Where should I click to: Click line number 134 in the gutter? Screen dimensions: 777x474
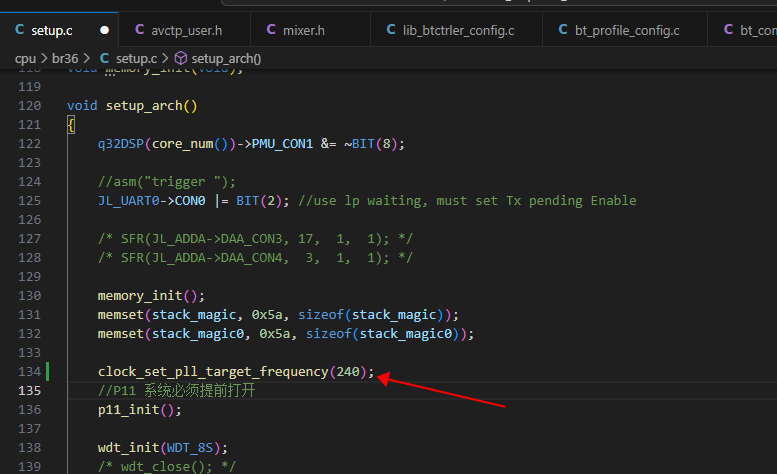point(29,371)
